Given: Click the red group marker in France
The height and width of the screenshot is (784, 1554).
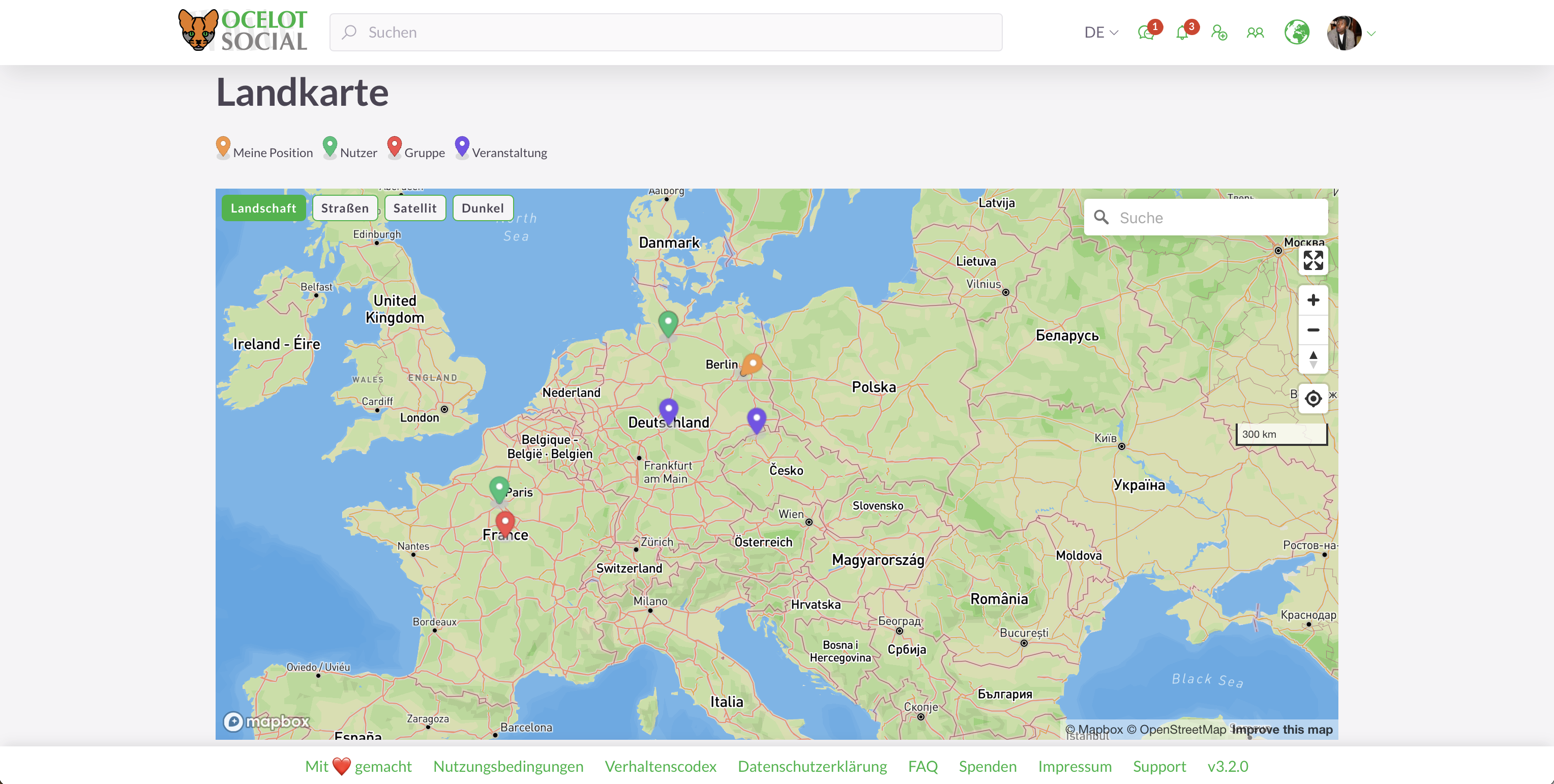Looking at the screenshot, I should 505,522.
